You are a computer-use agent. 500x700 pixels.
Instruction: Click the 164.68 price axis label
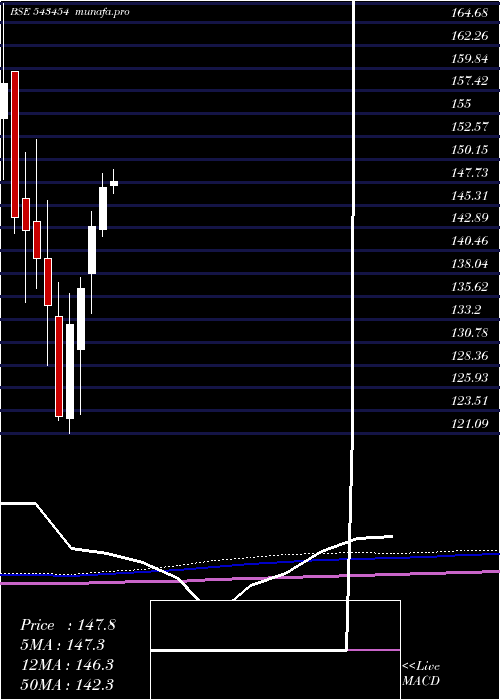(469, 13)
